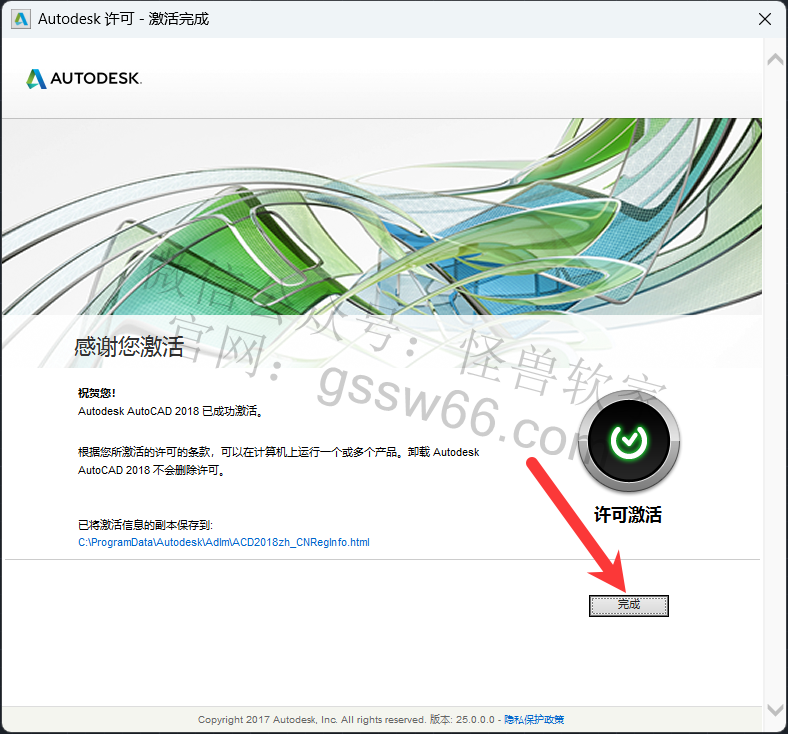Open the 隐私保护政策 link in footer
788x734 pixels.
pyautogui.click(x=533, y=720)
